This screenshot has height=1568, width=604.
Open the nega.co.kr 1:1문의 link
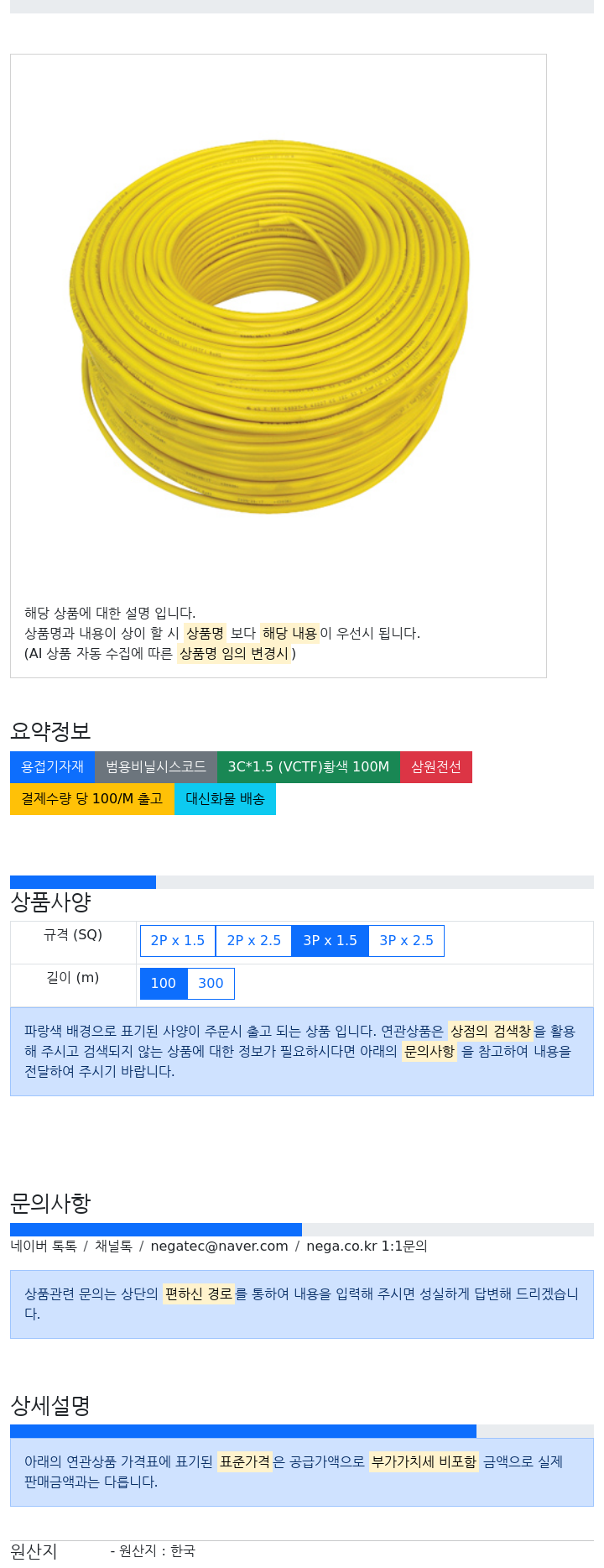pyautogui.click(x=367, y=1247)
